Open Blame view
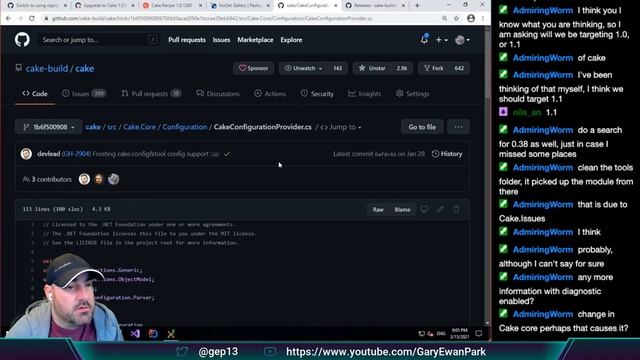Image resolution: width=640 pixels, height=360 pixels. coord(402,209)
